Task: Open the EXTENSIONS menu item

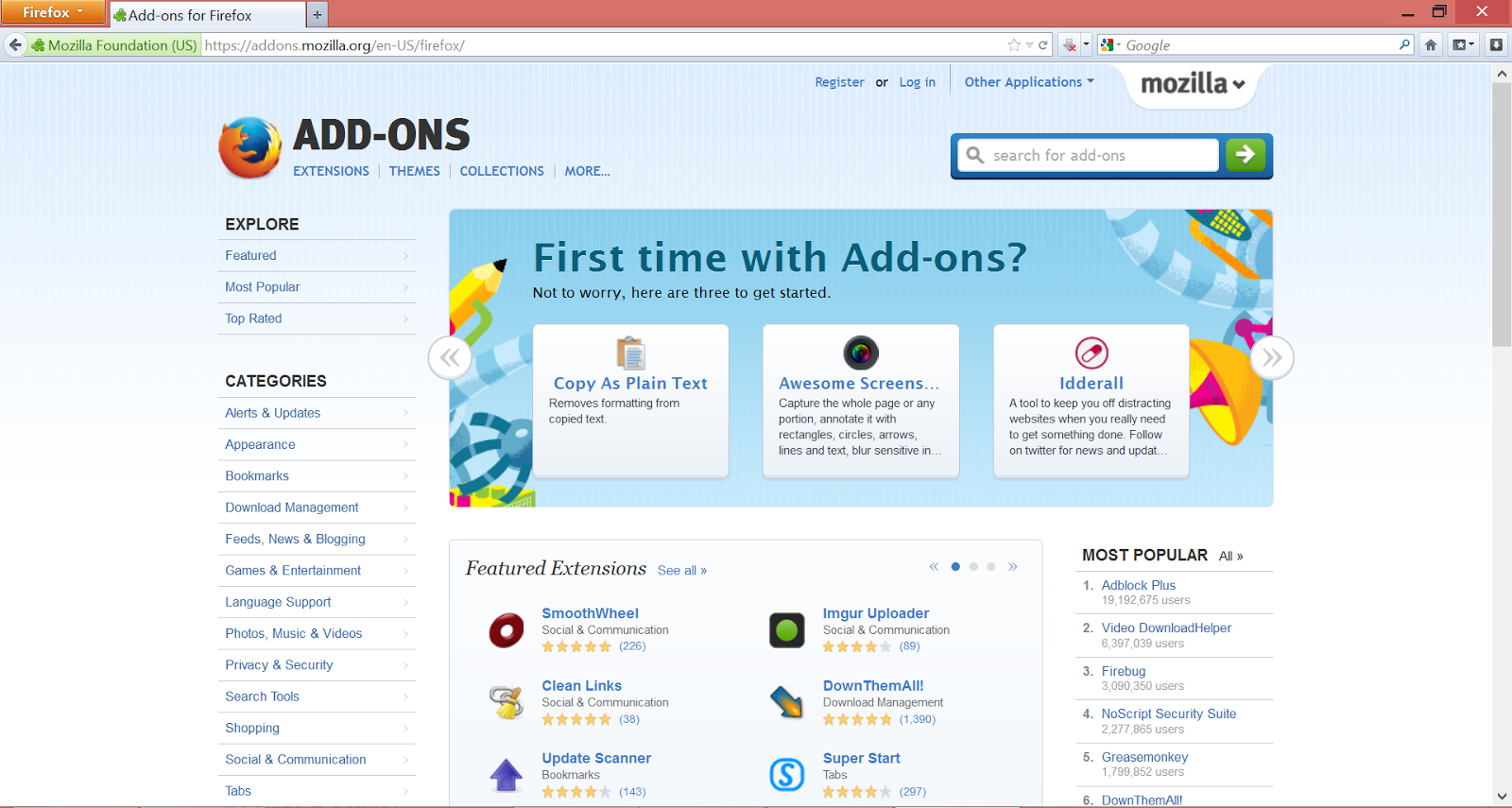Action: 331,171
